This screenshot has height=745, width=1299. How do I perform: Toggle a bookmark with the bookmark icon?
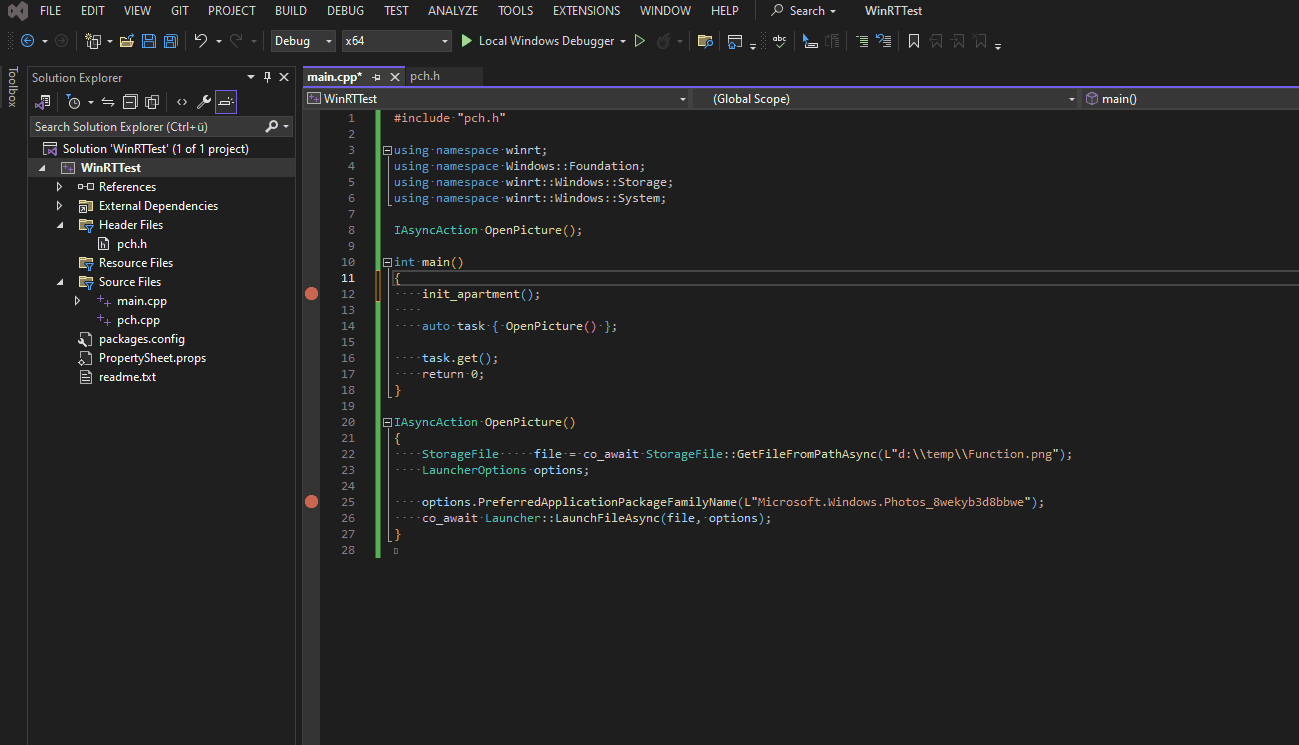pyautogui.click(x=914, y=40)
